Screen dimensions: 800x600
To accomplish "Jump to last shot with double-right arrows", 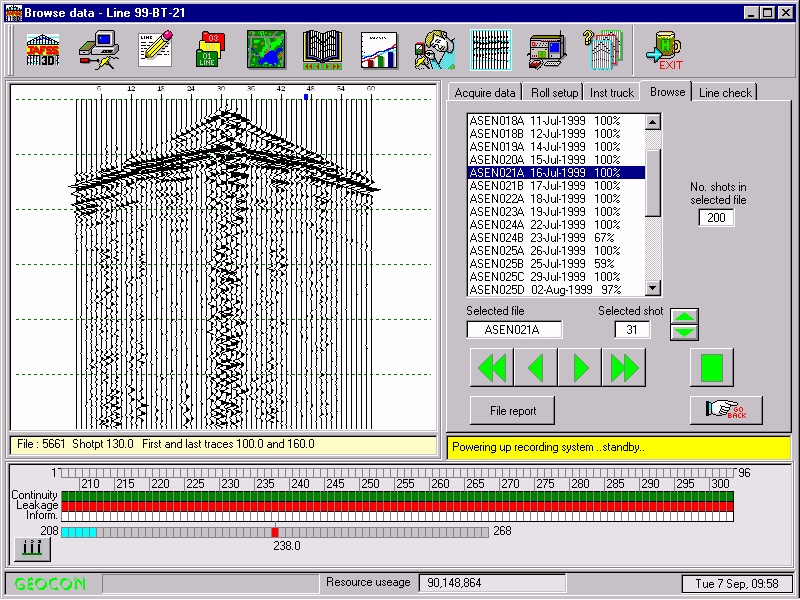I will tap(624, 367).
